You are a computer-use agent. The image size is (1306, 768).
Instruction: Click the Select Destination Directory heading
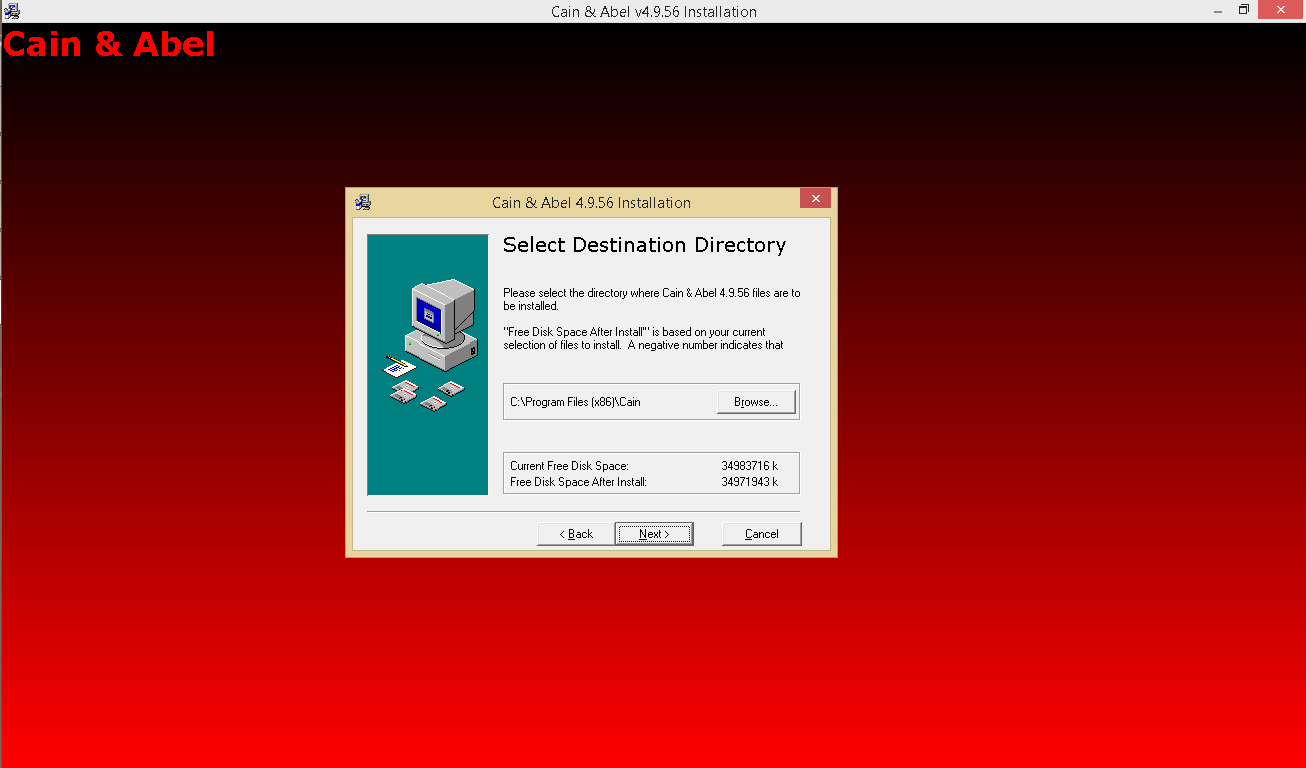click(644, 244)
